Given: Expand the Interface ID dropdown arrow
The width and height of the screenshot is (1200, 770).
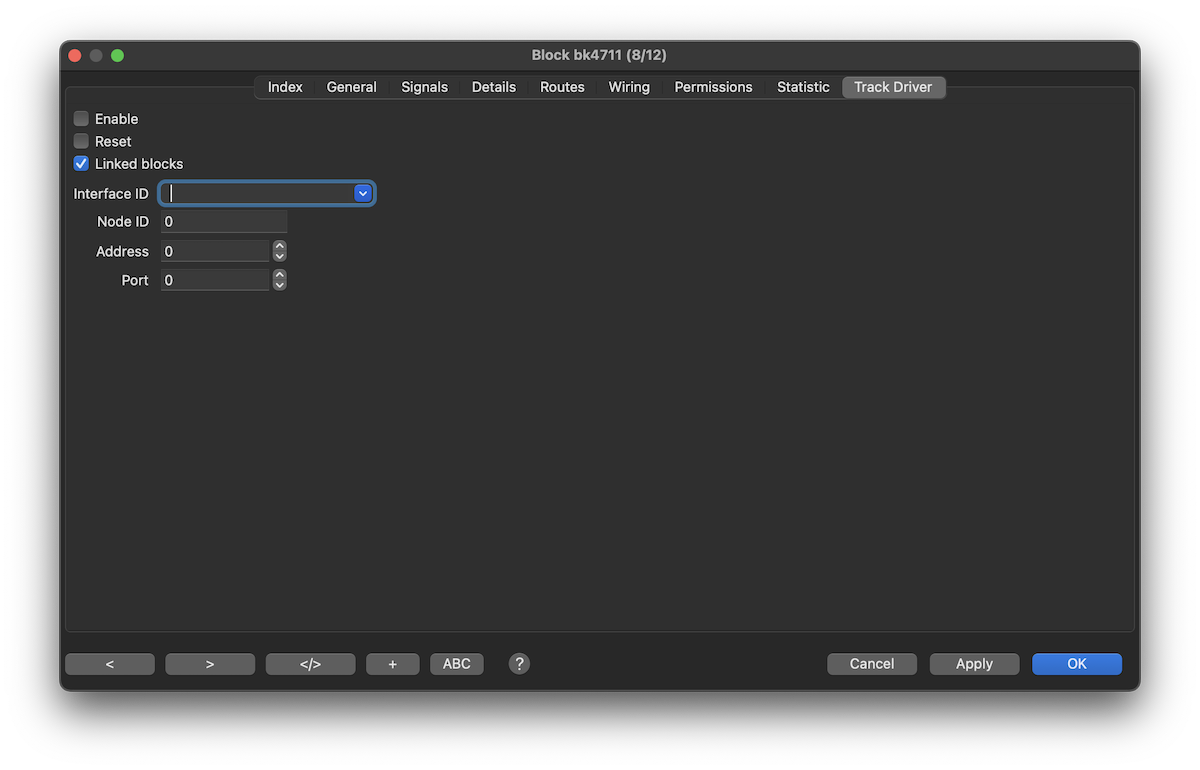Looking at the screenshot, I should (x=363, y=193).
